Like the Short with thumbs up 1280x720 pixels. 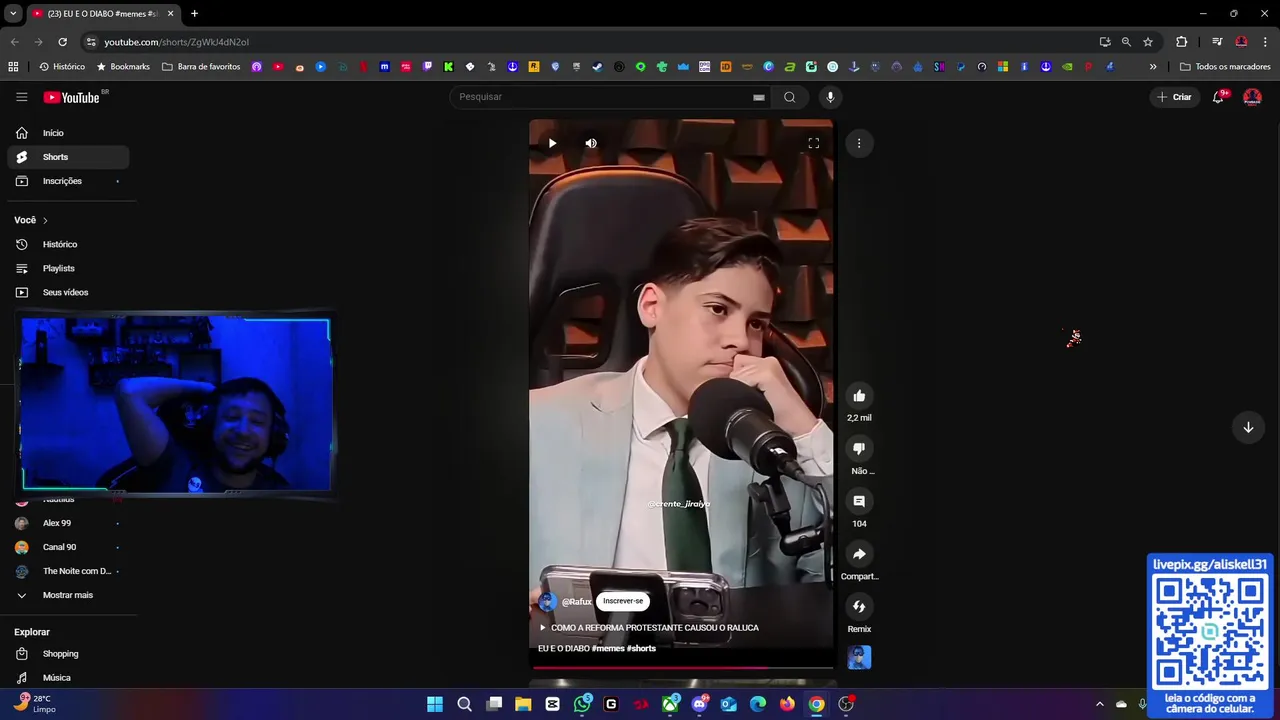(859, 396)
